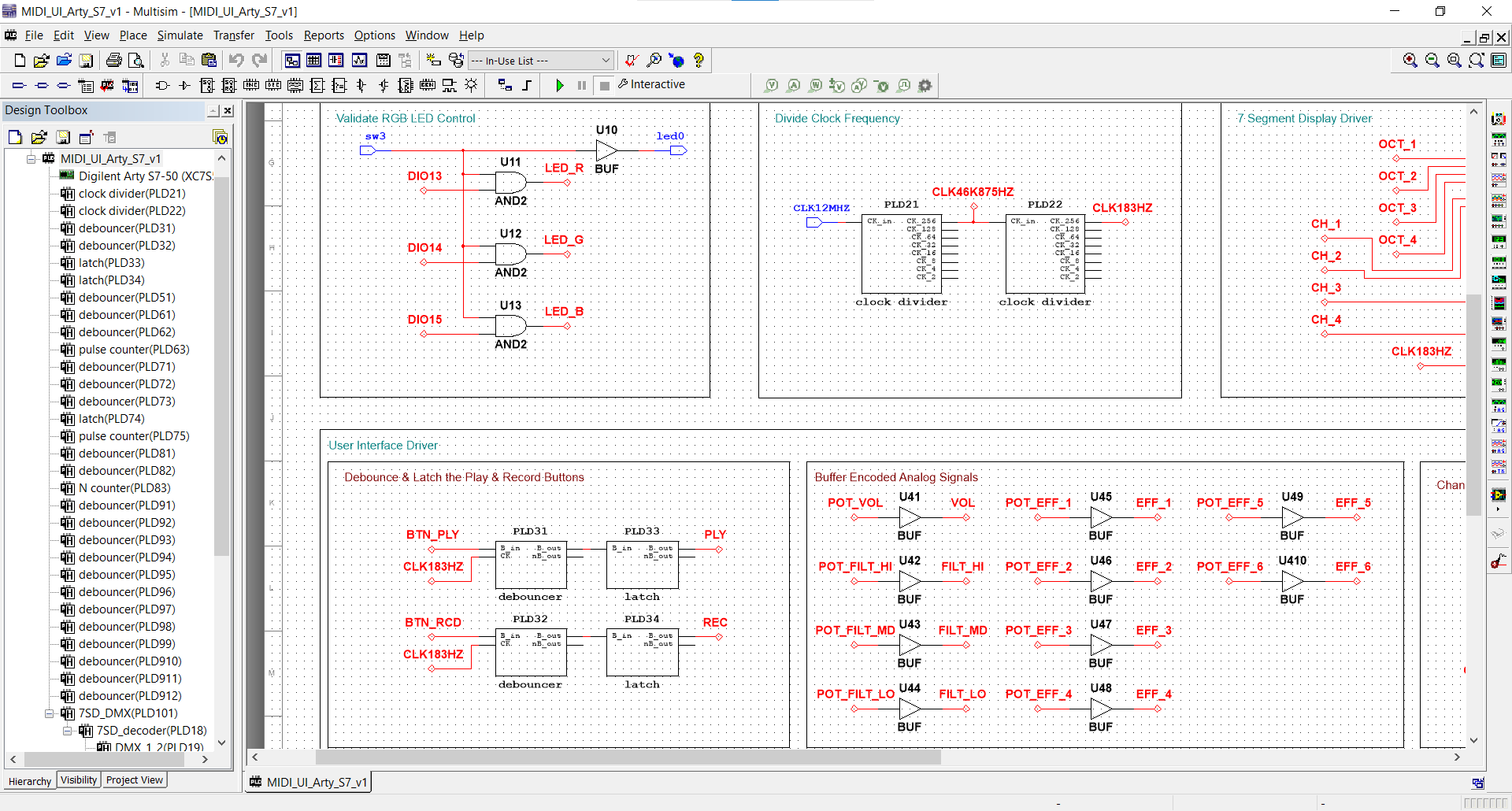This screenshot has height=811, width=1512.
Task: Start the simulation with the green Run button
Action: pos(560,85)
